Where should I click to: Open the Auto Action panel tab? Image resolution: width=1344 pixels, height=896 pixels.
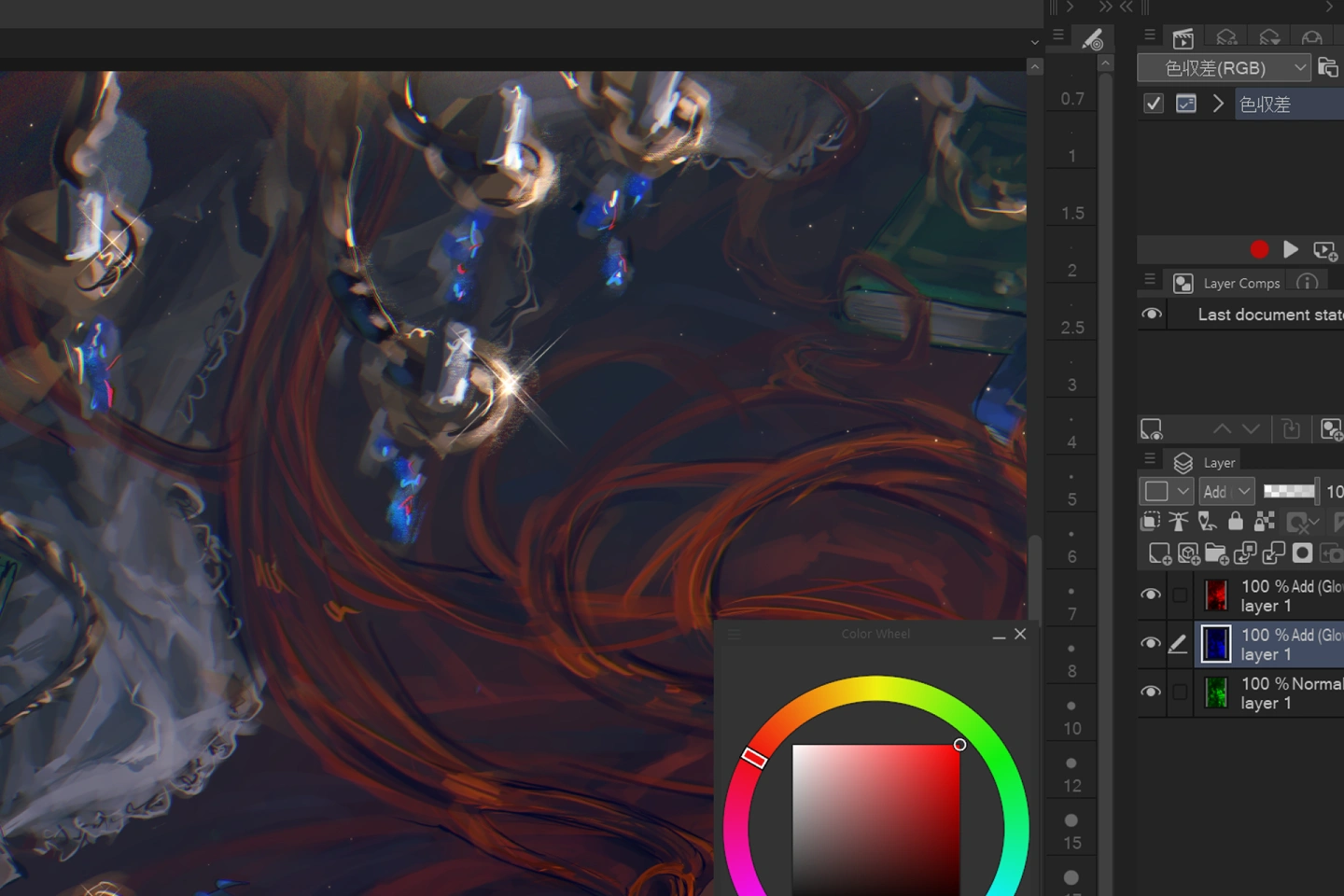tap(1183, 38)
